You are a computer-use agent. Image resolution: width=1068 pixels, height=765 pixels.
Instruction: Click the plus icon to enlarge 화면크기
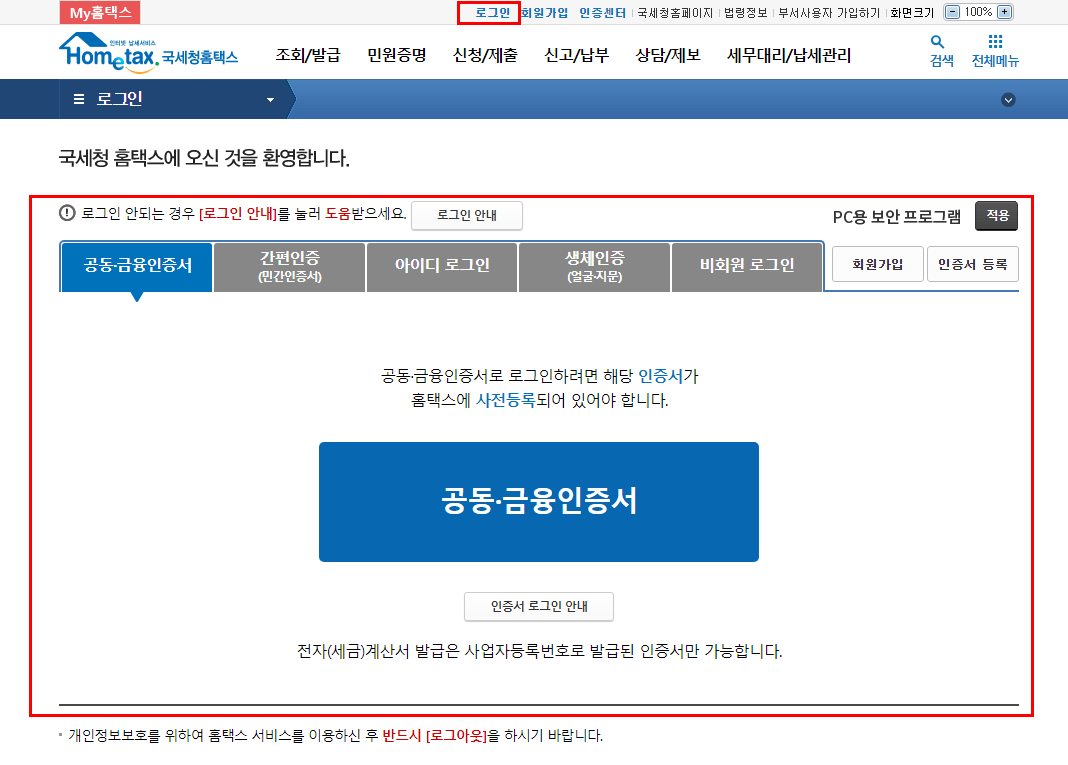click(1006, 12)
